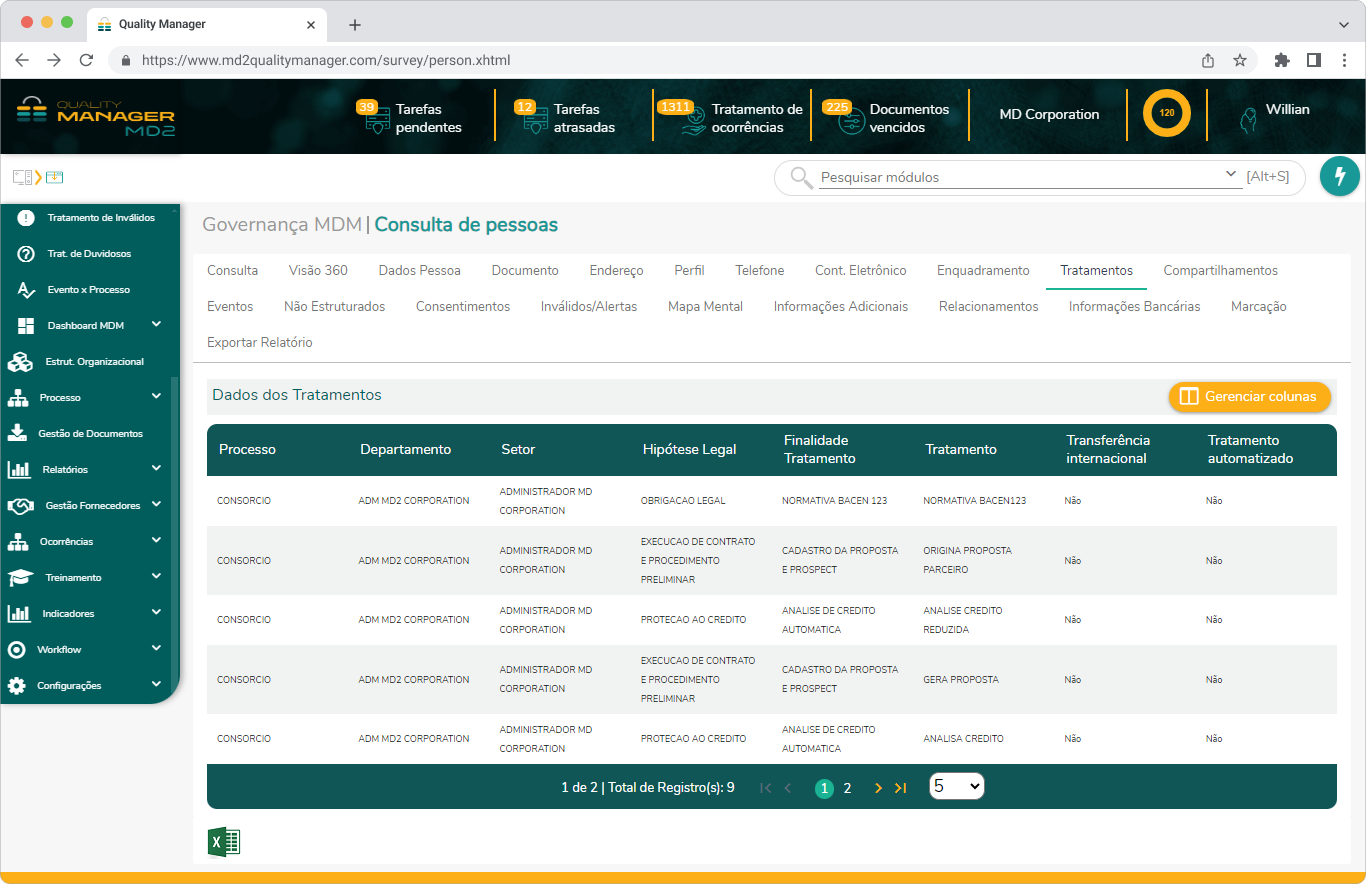Click the Excel export icon
The image size is (1366, 884).
224,842
